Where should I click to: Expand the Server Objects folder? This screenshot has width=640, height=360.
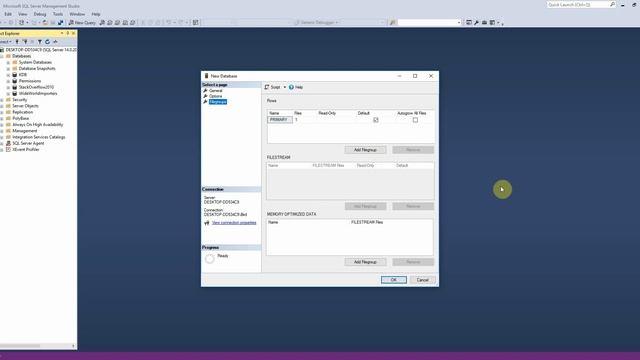pos(2,106)
